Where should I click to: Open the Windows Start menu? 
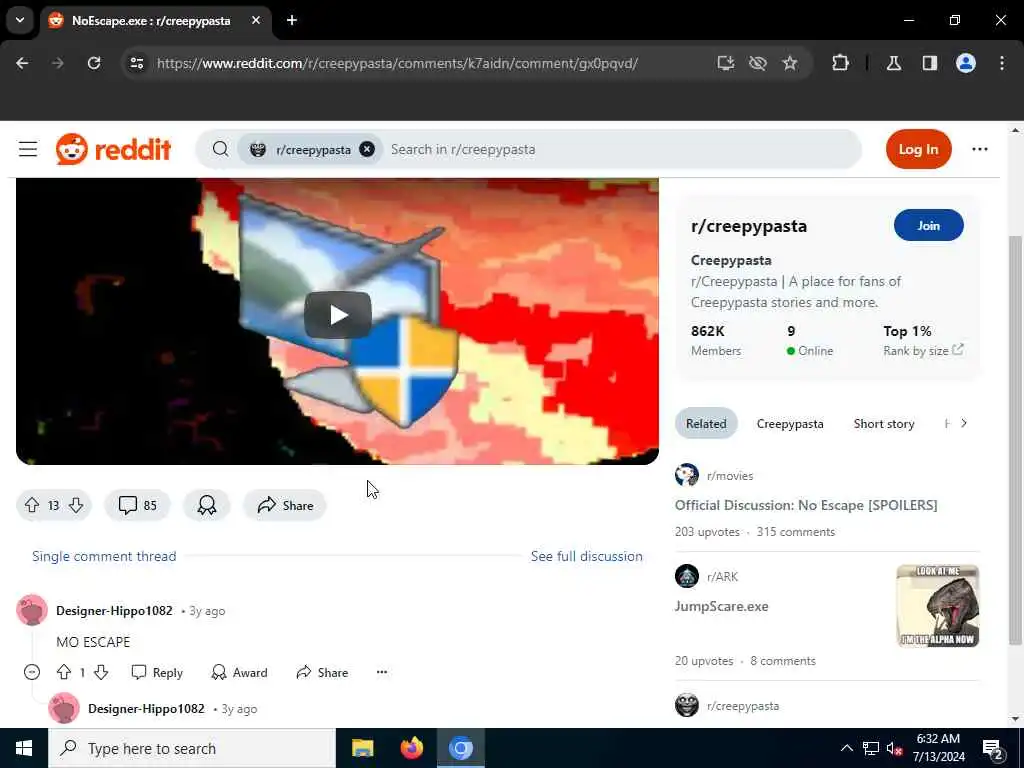click(x=24, y=748)
